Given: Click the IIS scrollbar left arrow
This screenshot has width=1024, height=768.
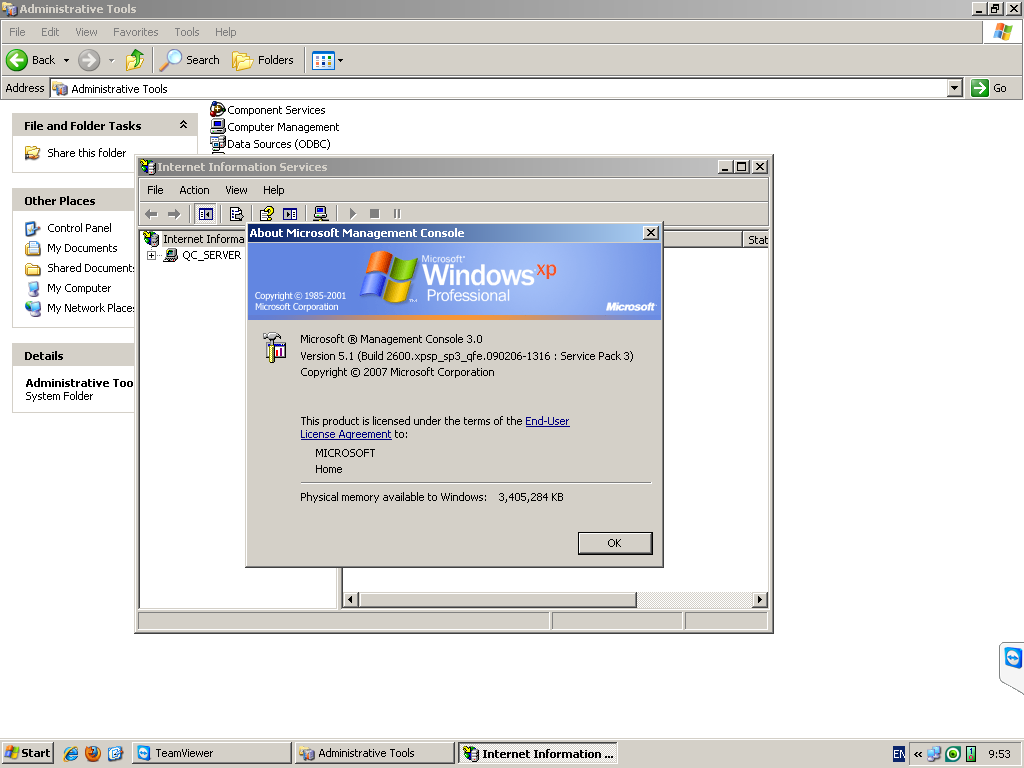Looking at the screenshot, I should [x=351, y=600].
